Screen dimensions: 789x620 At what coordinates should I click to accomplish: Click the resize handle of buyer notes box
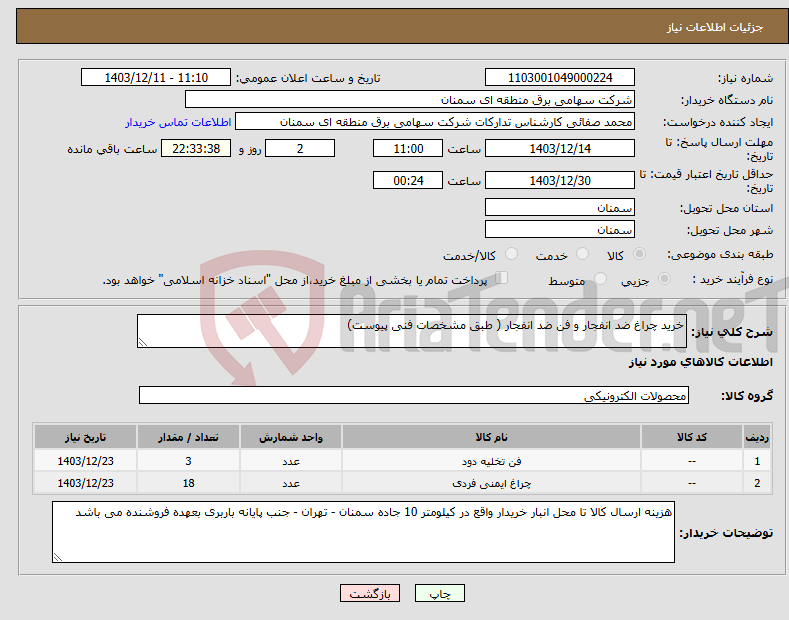[58, 558]
